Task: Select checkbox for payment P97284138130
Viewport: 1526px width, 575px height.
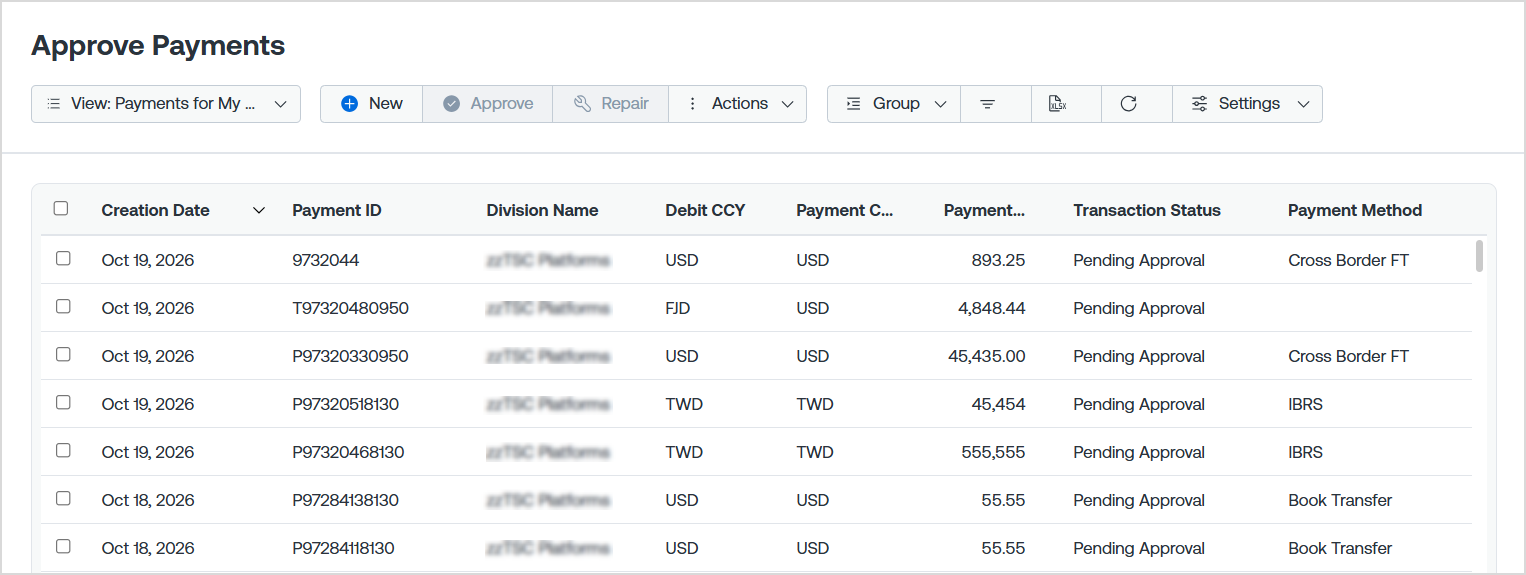Action: point(63,498)
